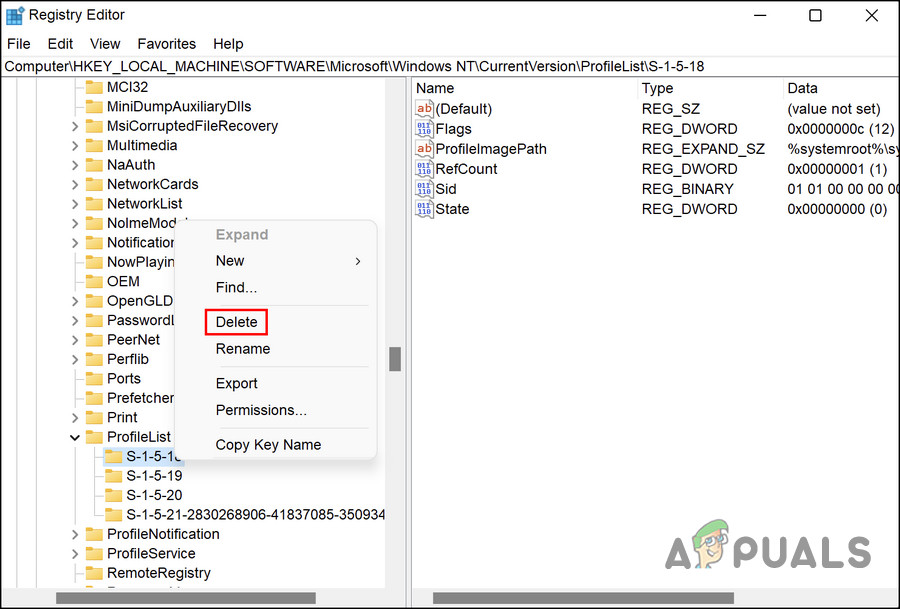
Task: Select the REG_EXPAND_SZ type cell
Action: point(703,149)
